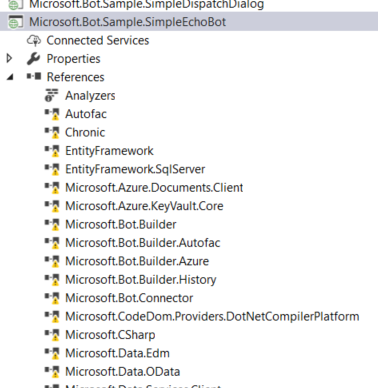Select the Microsoft.Azure.KeyVault.Core reference

pyautogui.click(x=144, y=206)
